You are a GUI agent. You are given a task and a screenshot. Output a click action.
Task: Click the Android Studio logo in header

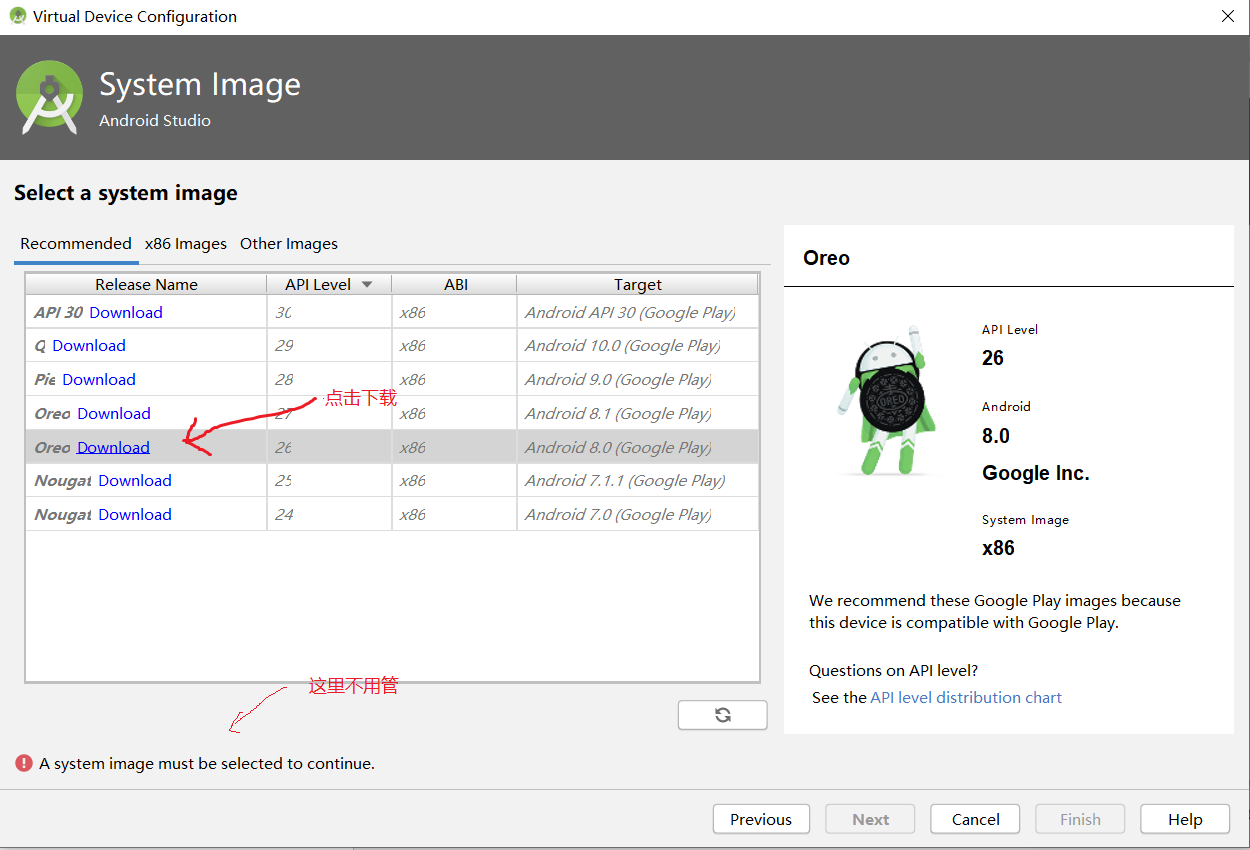(49, 97)
